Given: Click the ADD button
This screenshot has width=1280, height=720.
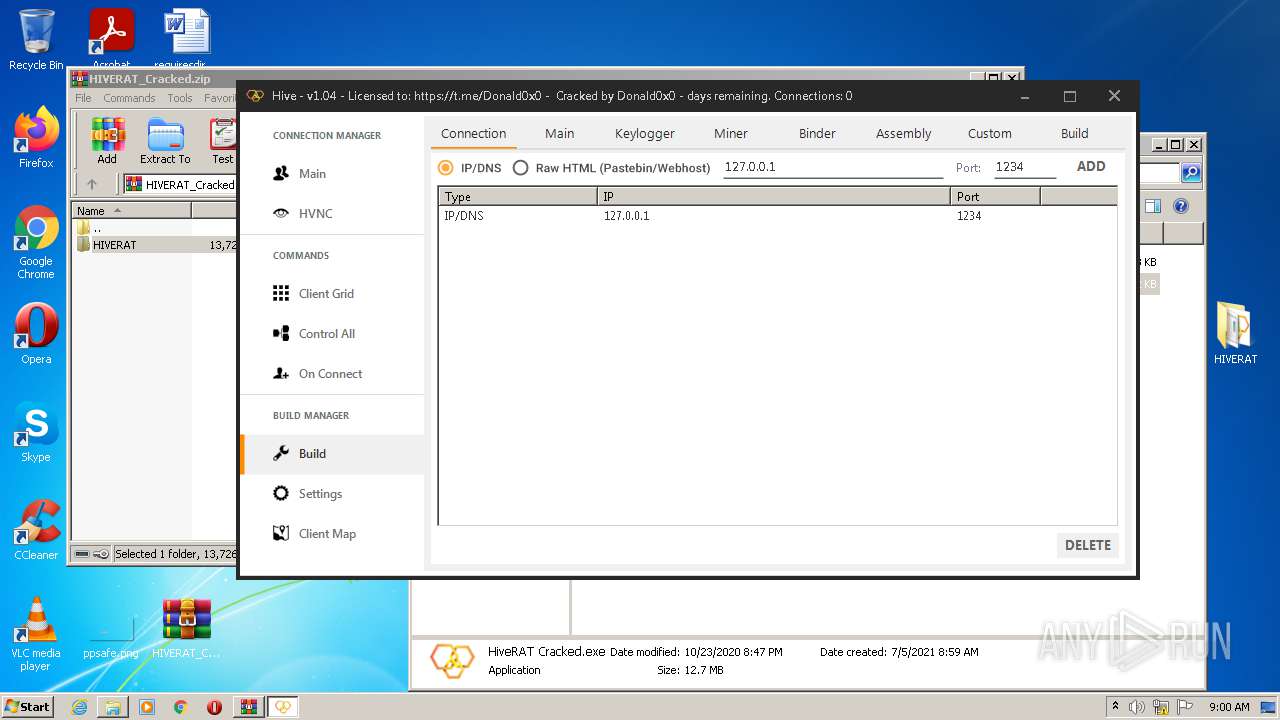Looking at the screenshot, I should pyautogui.click(x=1091, y=166).
